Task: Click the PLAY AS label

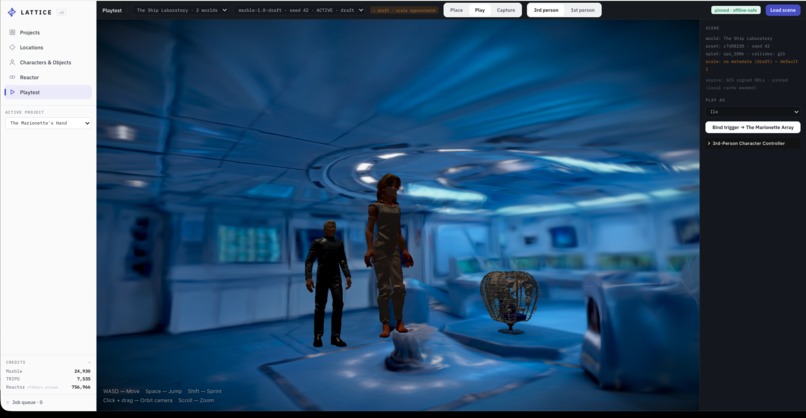Action: (x=715, y=100)
